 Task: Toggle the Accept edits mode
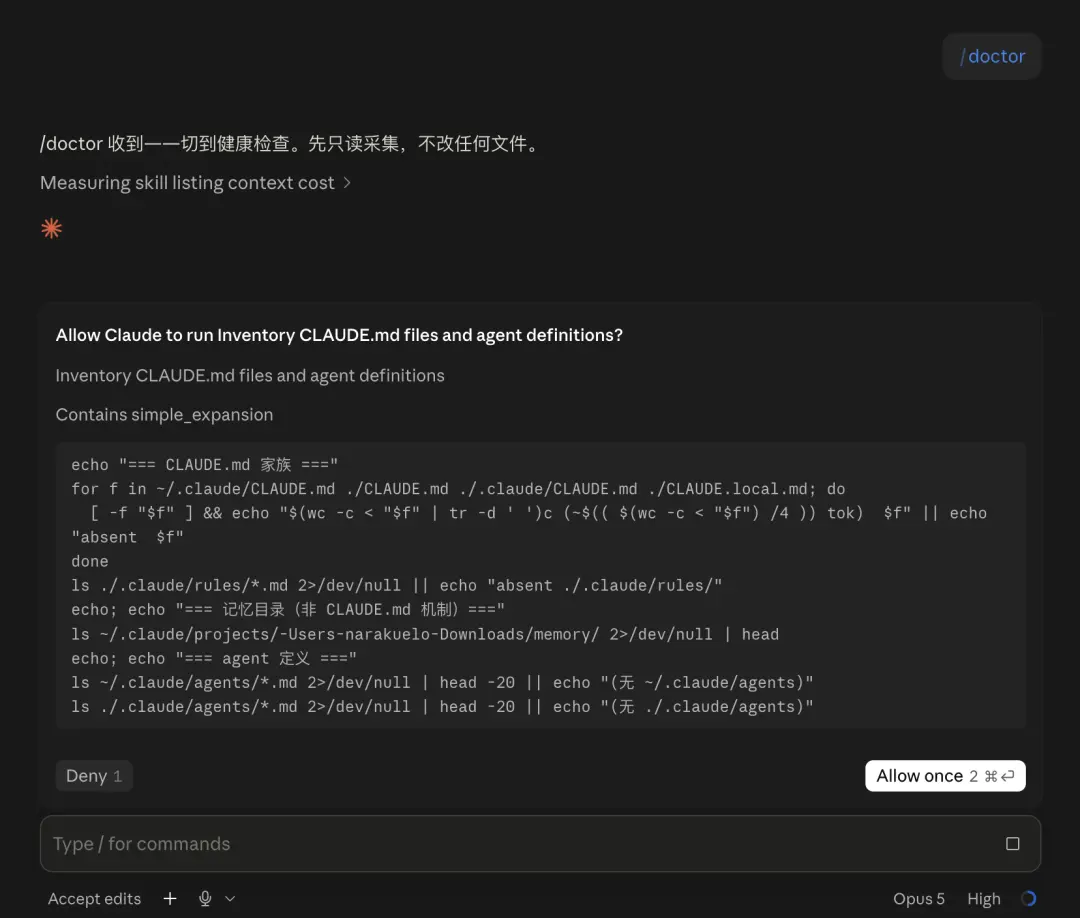coord(94,899)
